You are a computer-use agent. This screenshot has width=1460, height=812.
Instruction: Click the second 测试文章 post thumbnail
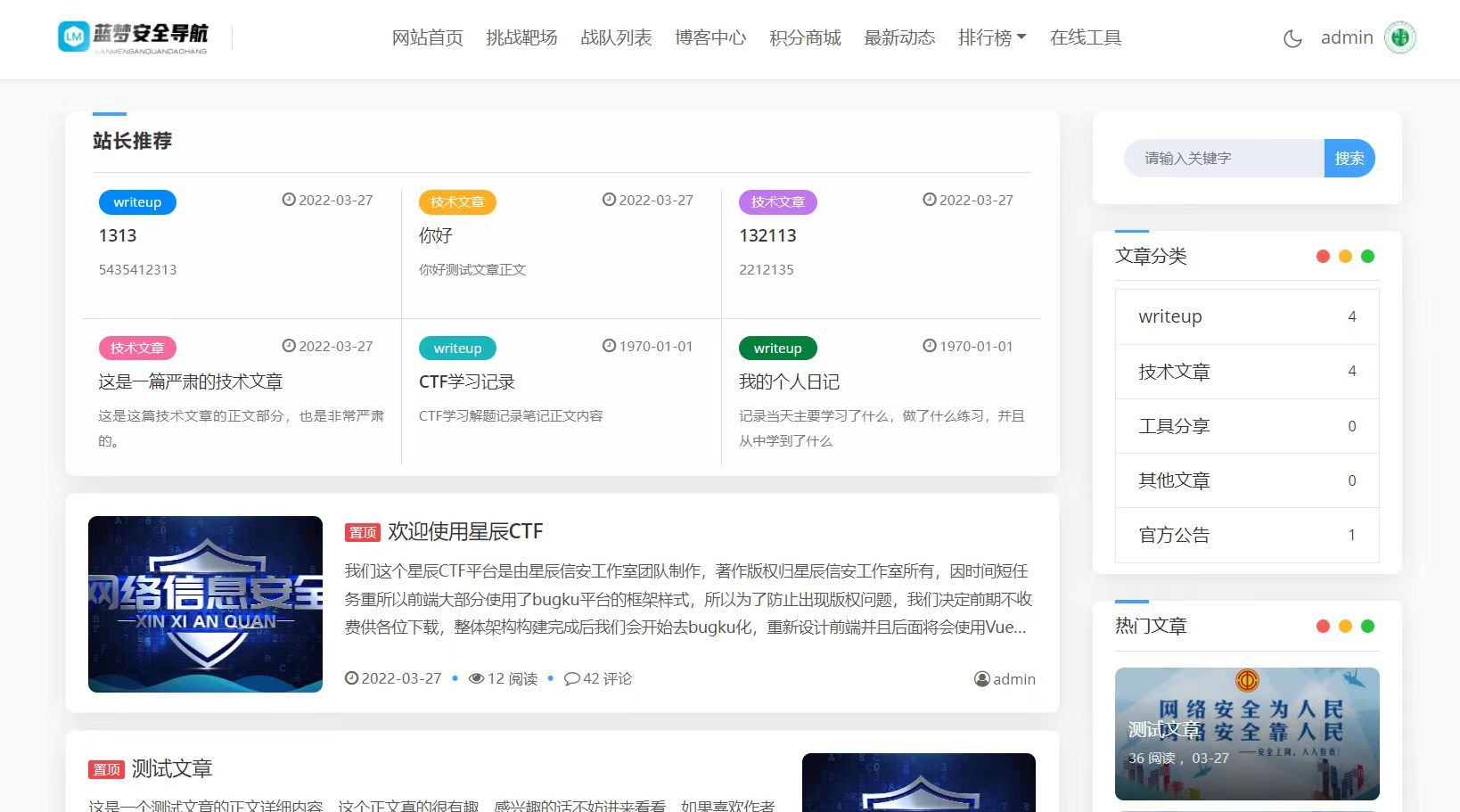point(919,783)
